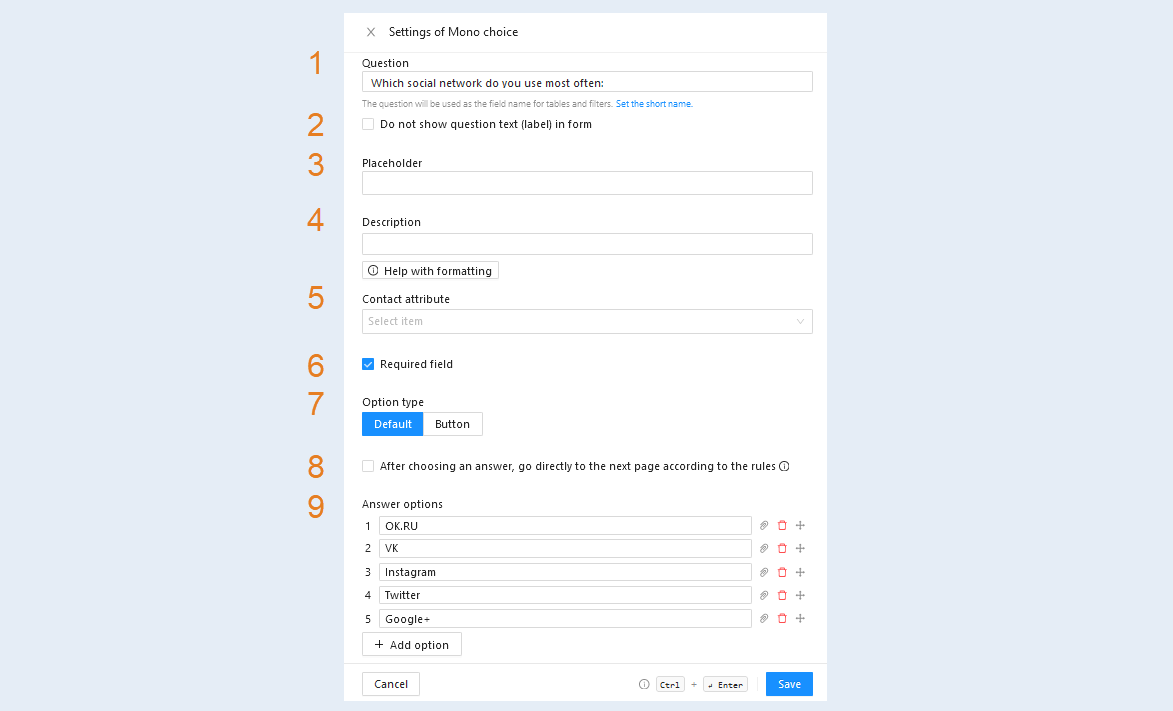Click the move handle for Instagram option
Image resolution: width=1173 pixels, height=711 pixels.
[x=800, y=573]
